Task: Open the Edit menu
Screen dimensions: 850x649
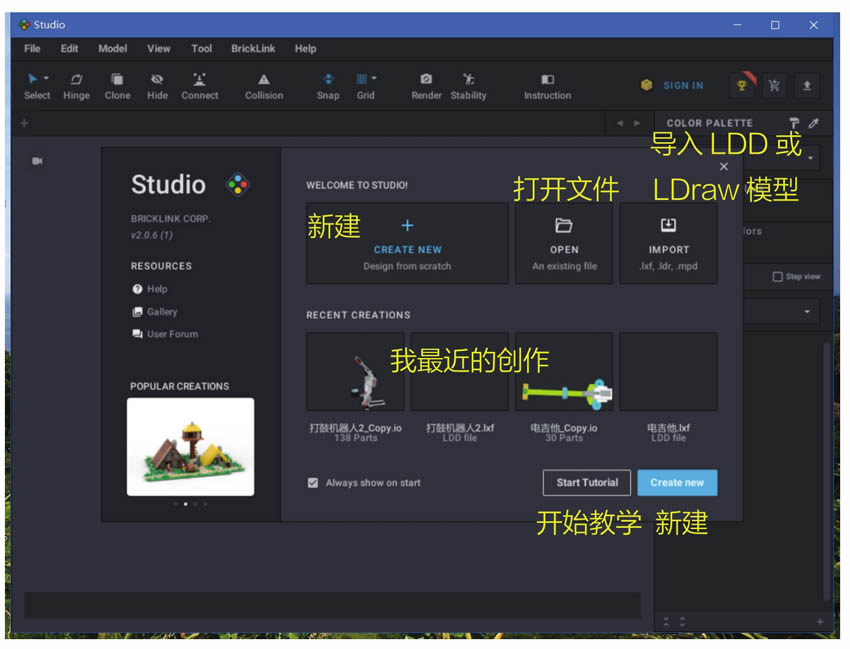Action: click(69, 48)
